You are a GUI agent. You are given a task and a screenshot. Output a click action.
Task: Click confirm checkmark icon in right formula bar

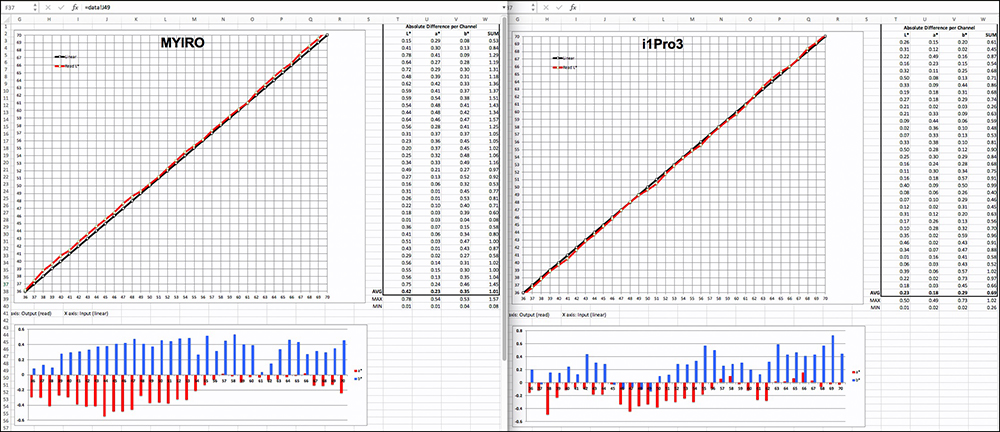559,7
